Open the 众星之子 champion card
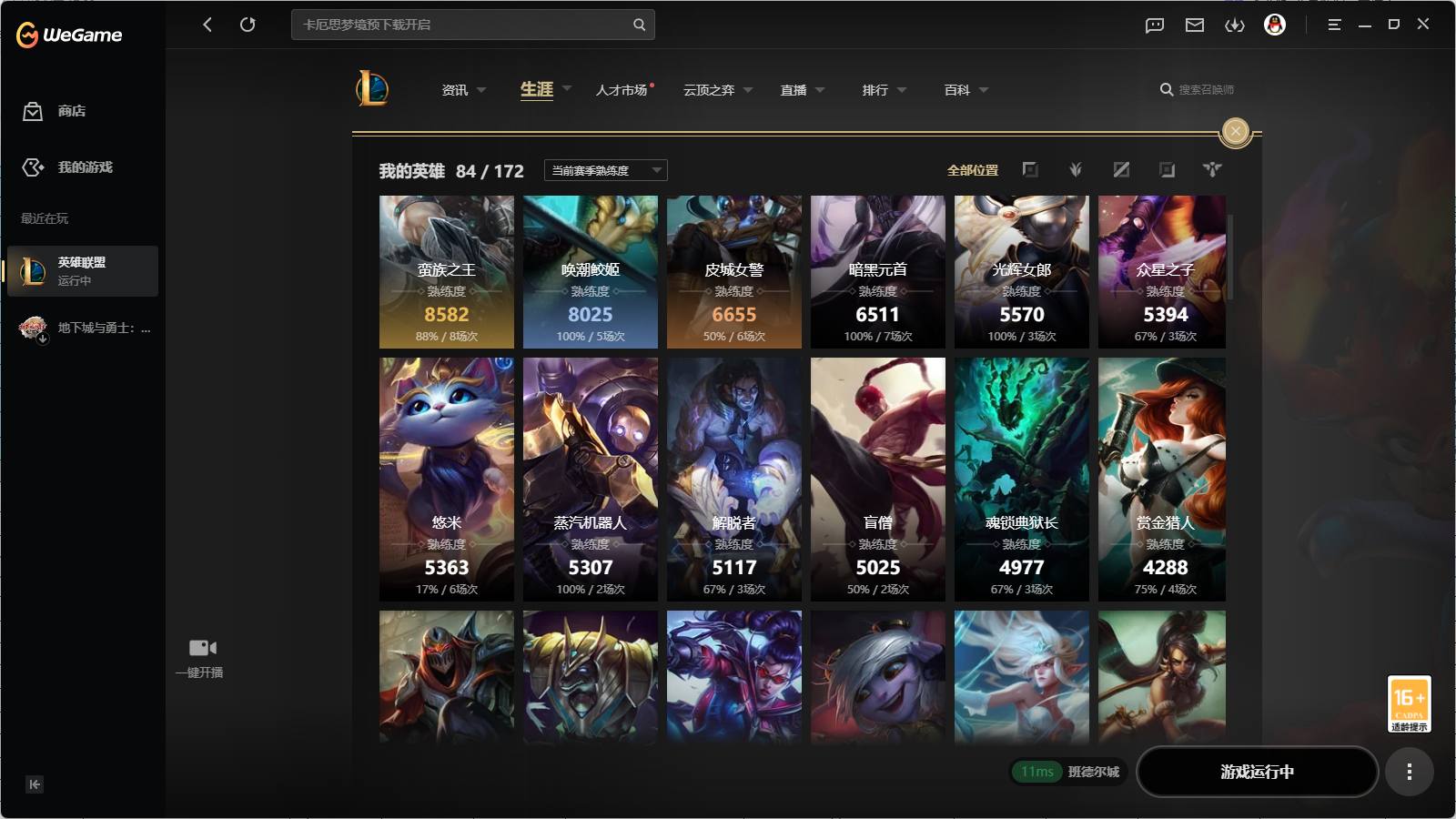This screenshot has height=819, width=1456. 1162,272
